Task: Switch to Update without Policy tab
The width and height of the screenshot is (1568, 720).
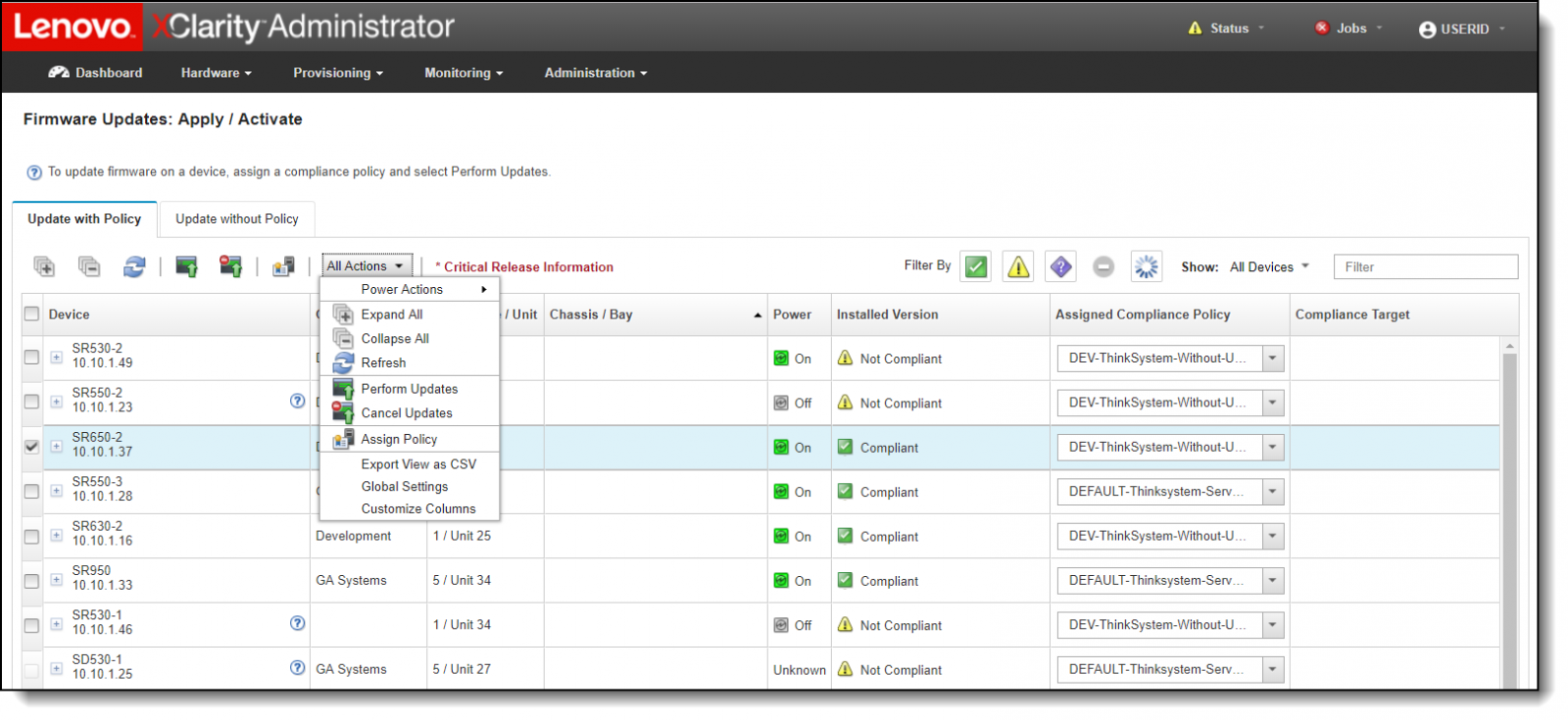Action: [237, 218]
